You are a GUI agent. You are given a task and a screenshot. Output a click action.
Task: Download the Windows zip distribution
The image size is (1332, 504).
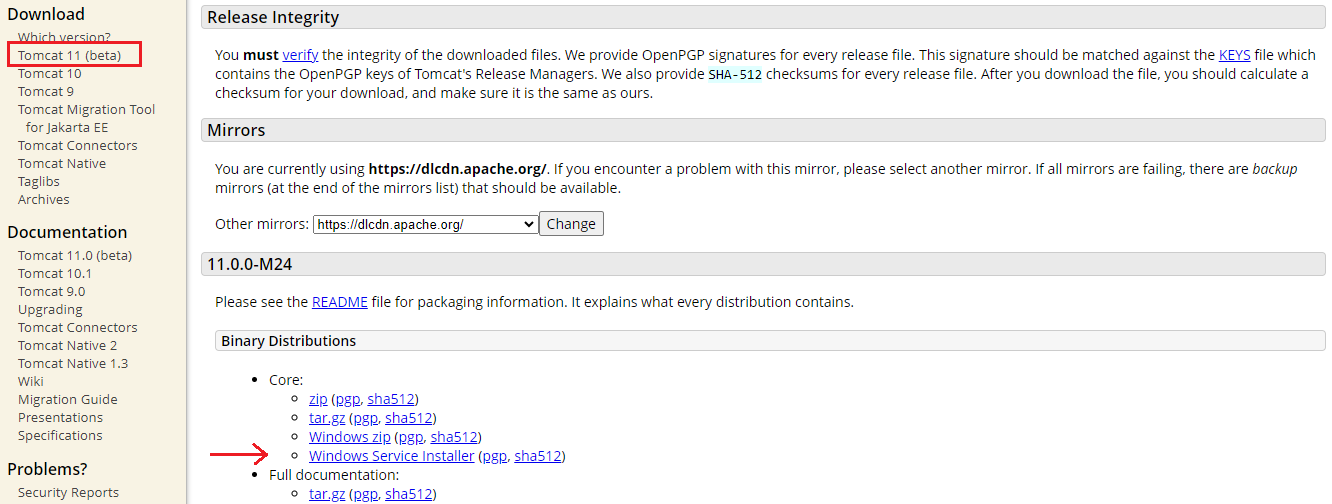(349, 437)
